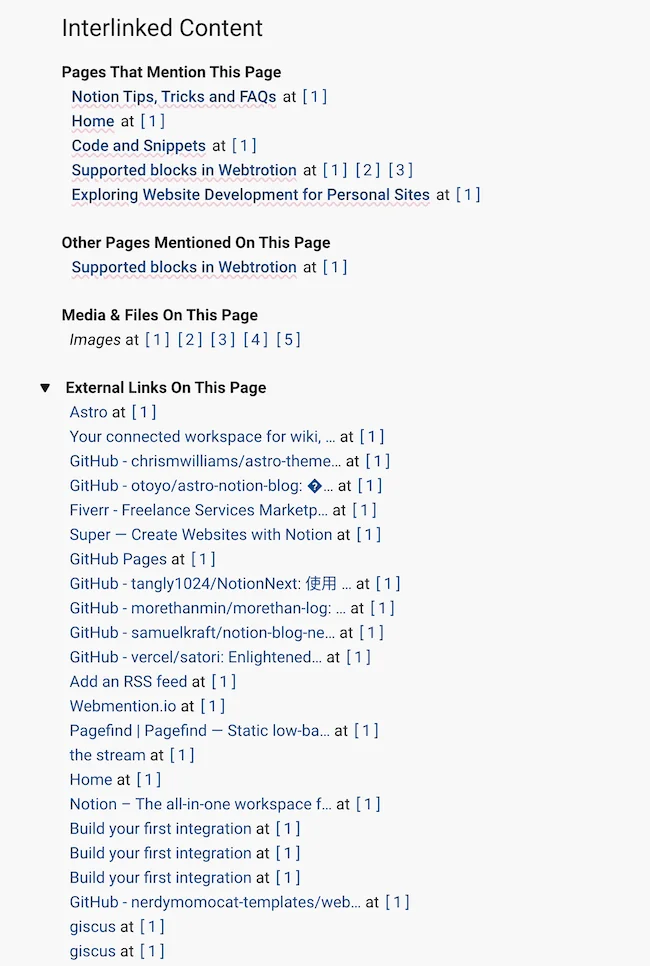Open the Astro external link
Image resolution: width=650 pixels, height=966 pixels.
coord(88,412)
